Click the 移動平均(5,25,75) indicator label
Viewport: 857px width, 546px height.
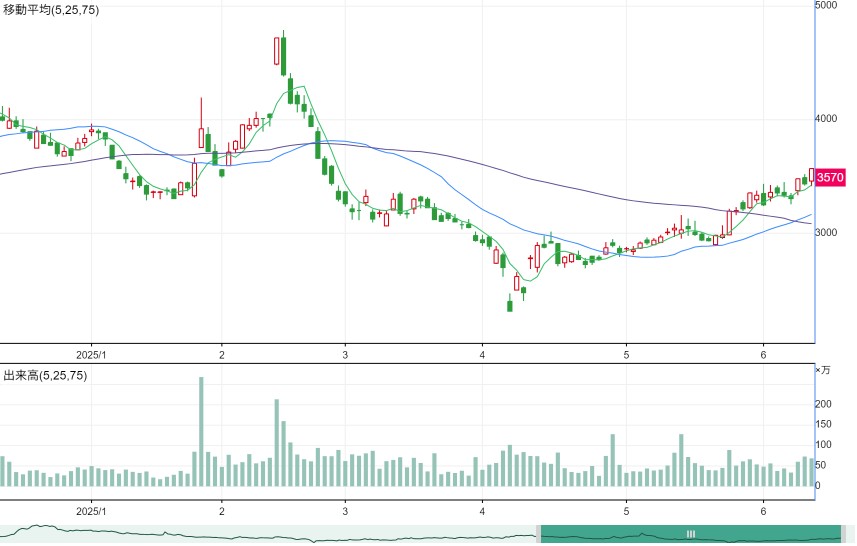(x=51, y=10)
